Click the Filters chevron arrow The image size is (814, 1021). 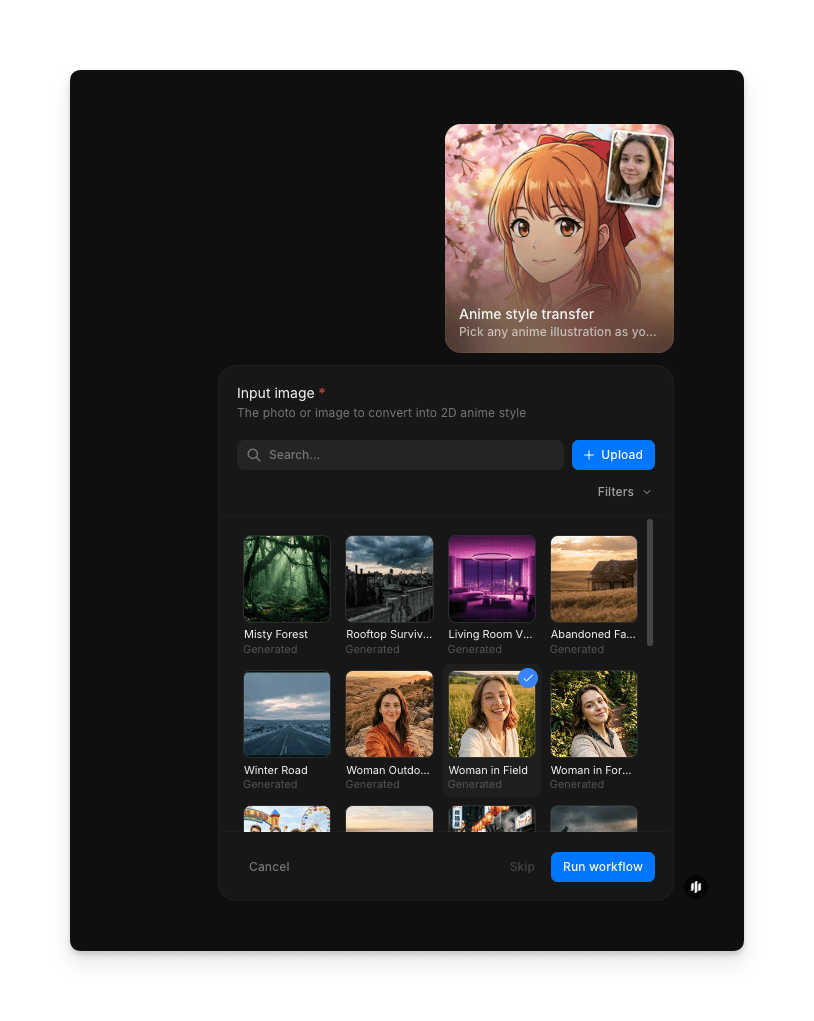coord(647,492)
